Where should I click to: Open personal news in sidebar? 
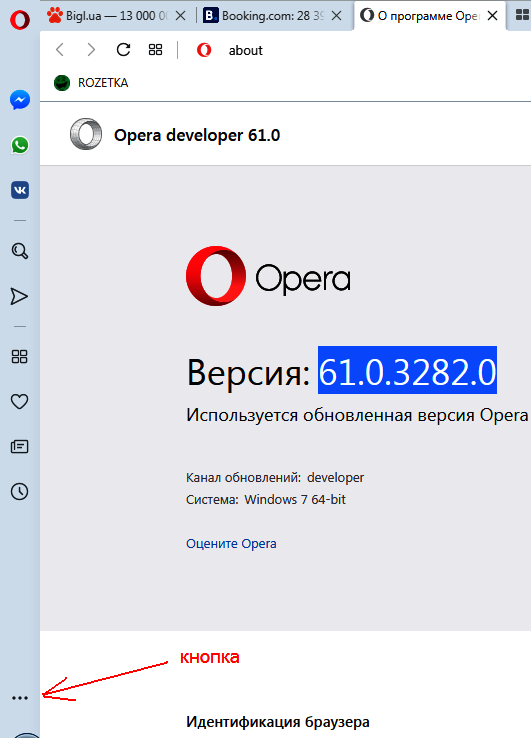[19, 446]
